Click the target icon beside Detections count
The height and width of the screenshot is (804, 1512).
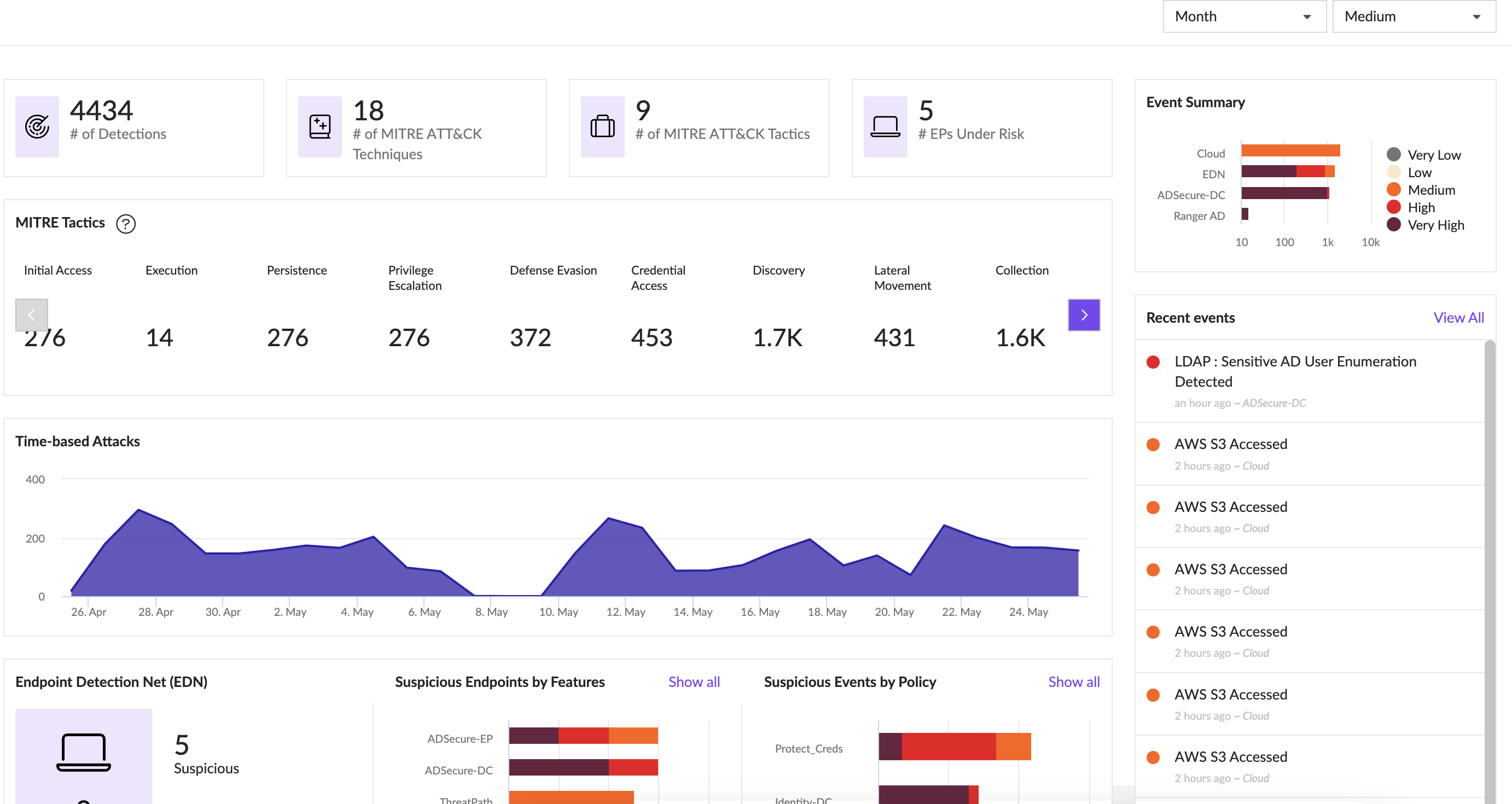pos(37,126)
